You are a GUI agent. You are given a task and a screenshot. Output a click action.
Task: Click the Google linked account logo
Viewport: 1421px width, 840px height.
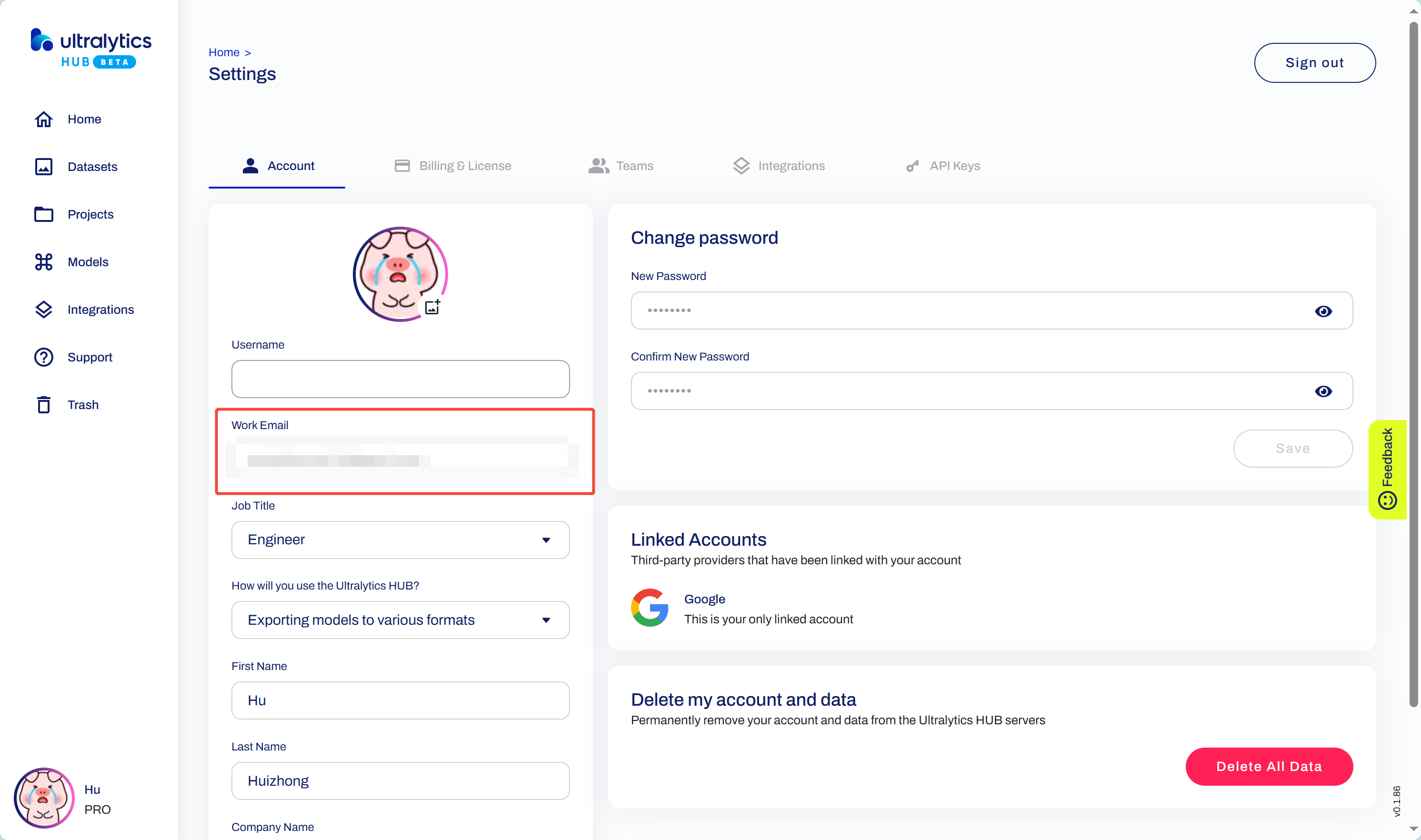(x=649, y=608)
